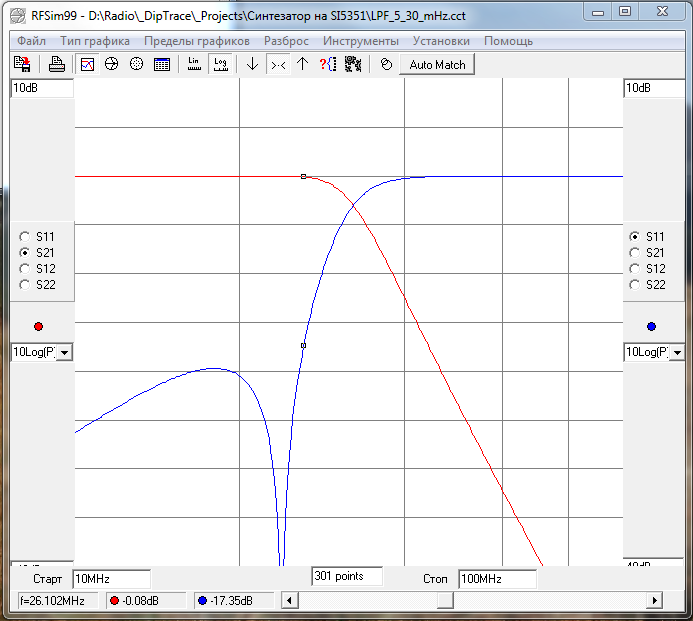This screenshot has width=693, height=621.
Task: Click the marker scrollbar right arrow
Action: coord(654,600)
